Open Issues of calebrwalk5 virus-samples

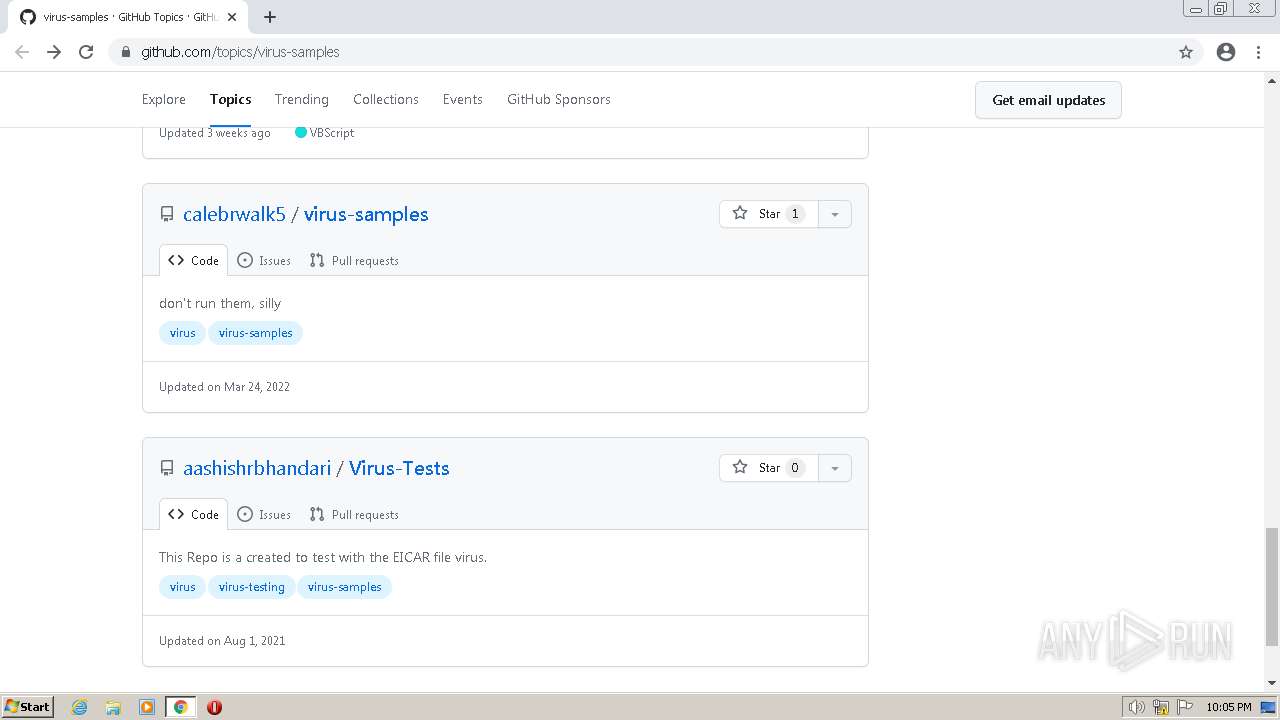[x=264, y=260]
